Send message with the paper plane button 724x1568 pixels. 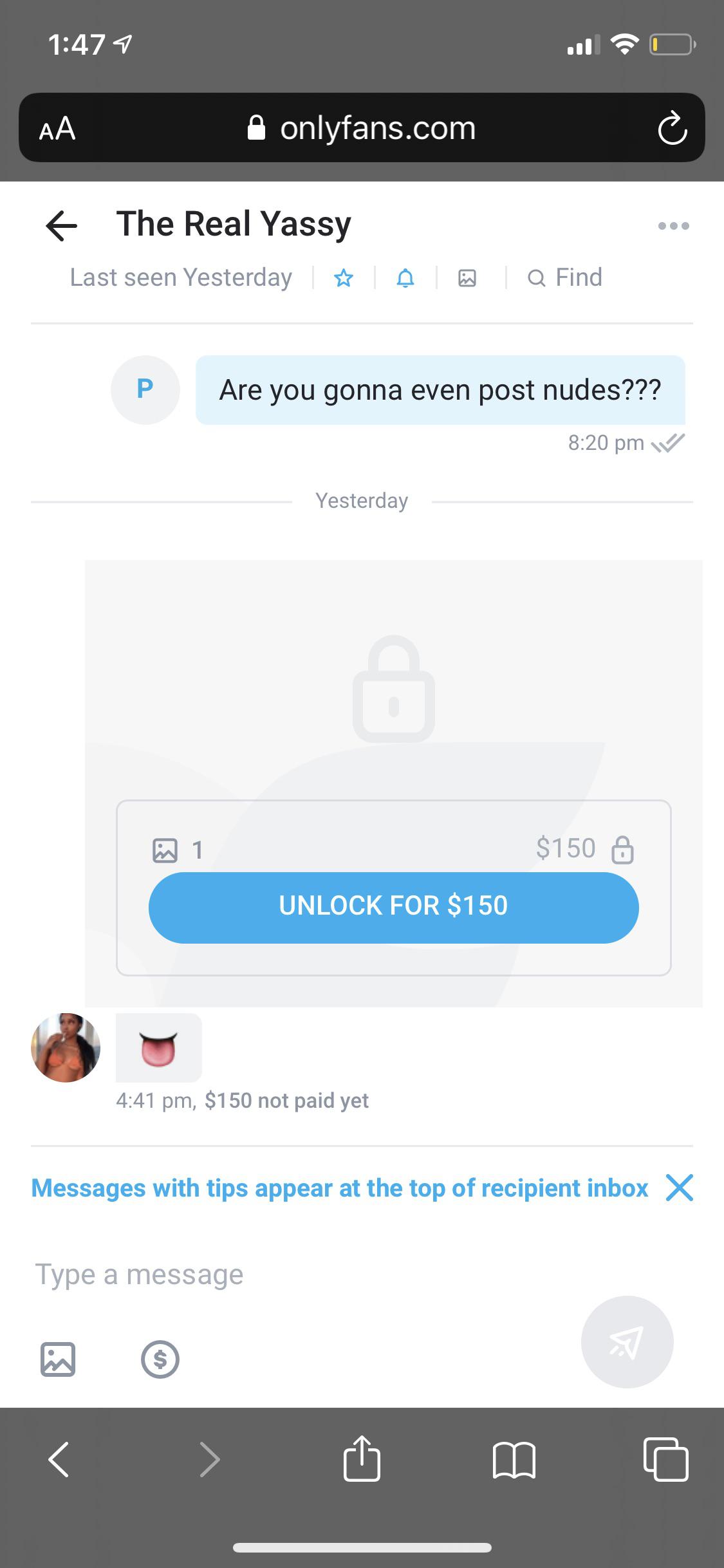(x=627, y=1341)
